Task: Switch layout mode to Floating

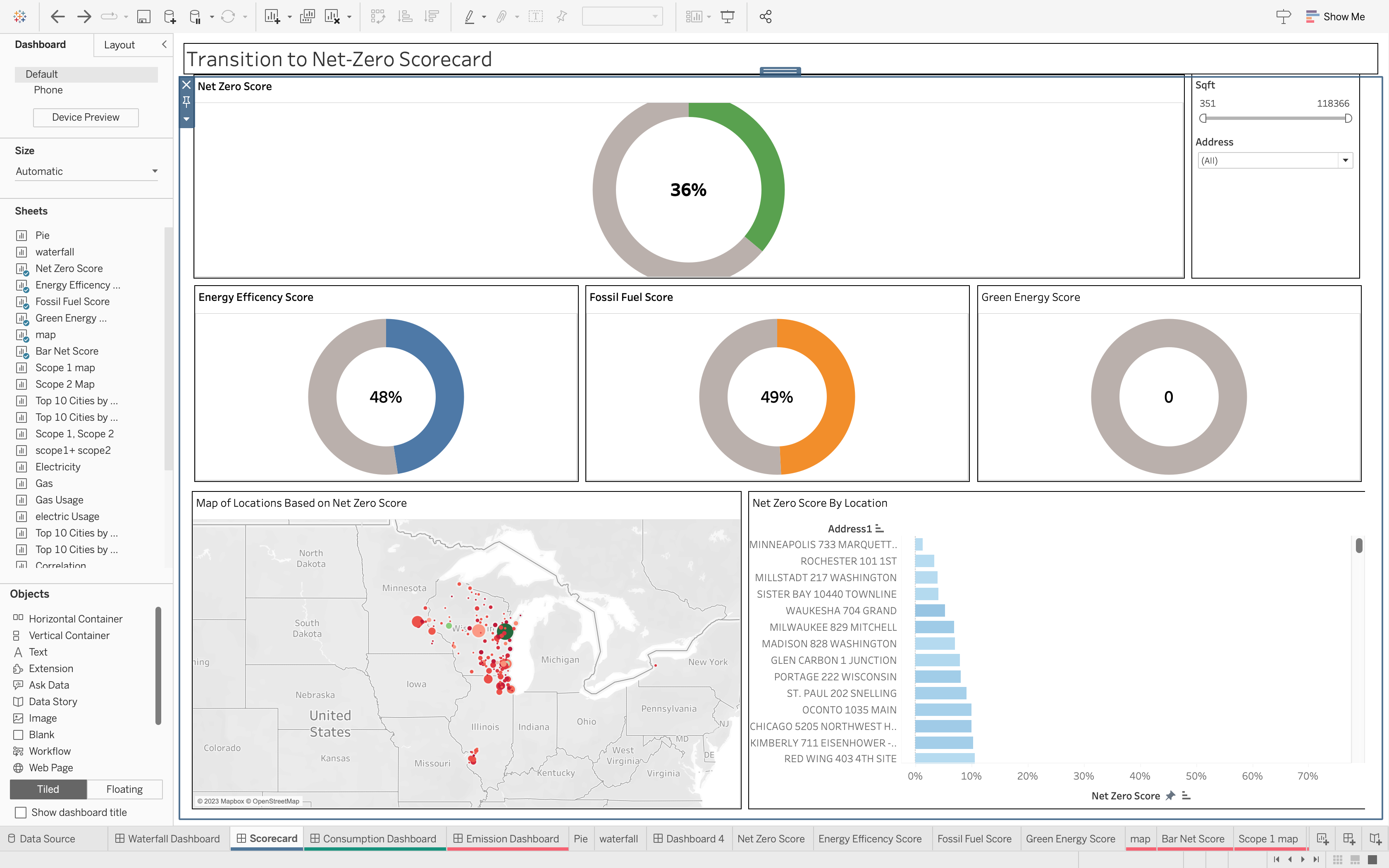Action: pyautogui.click(x=124, y=789)
